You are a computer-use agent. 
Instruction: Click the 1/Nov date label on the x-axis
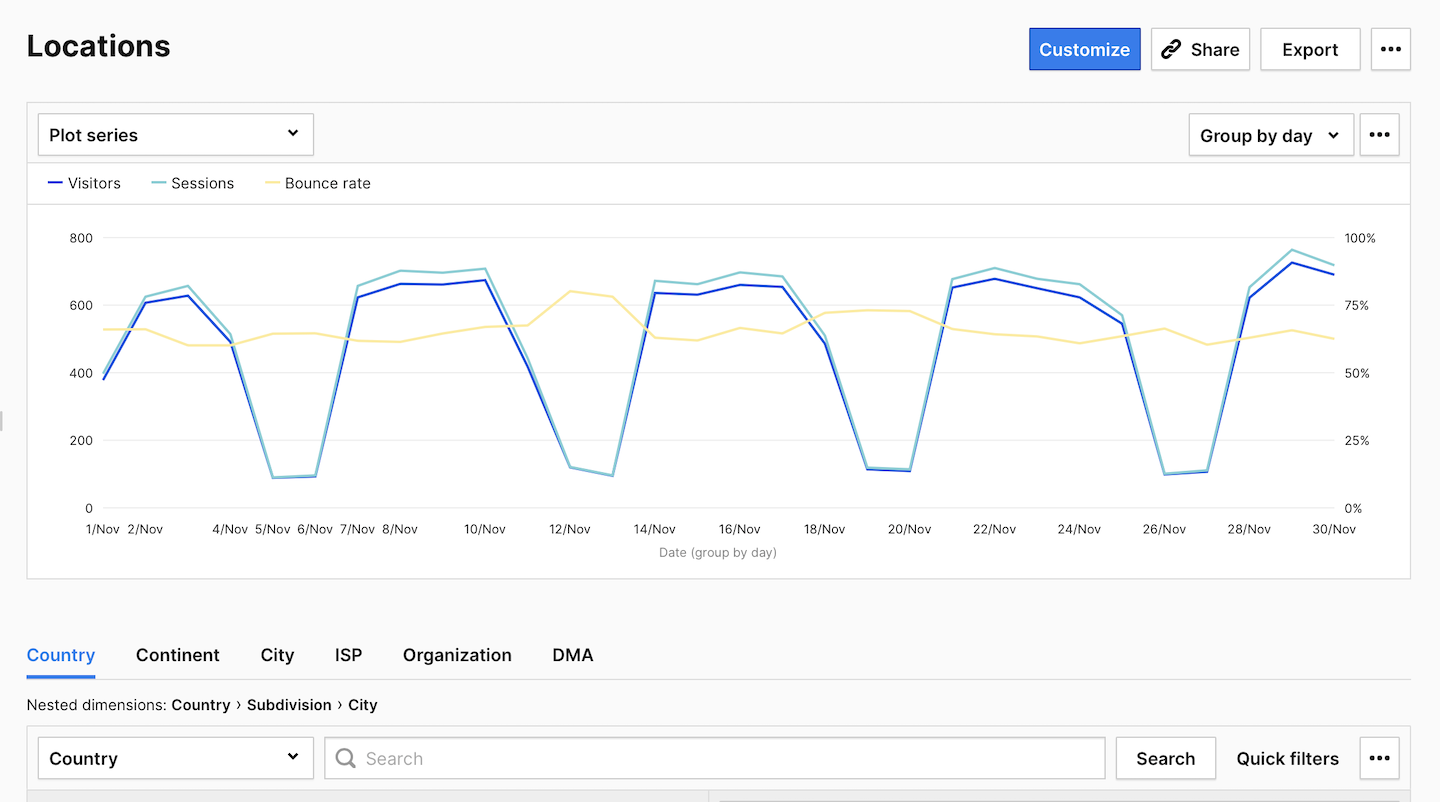point(104,529)
